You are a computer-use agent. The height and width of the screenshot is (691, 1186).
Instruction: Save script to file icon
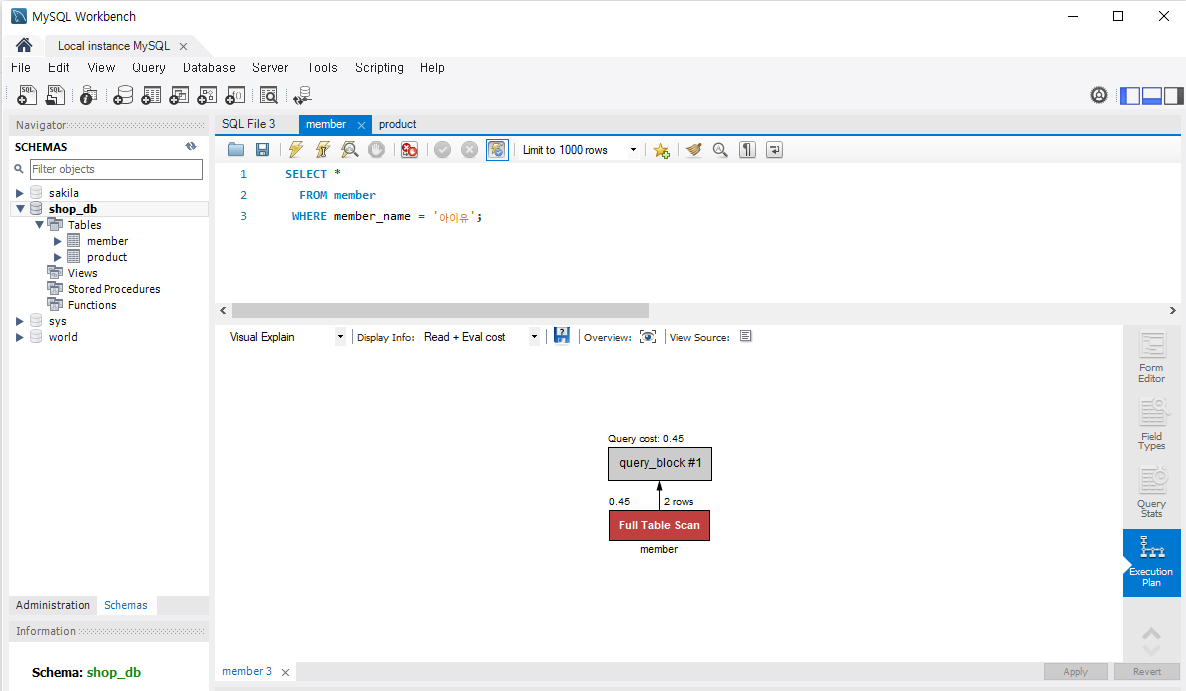click(x=262, y=150)
